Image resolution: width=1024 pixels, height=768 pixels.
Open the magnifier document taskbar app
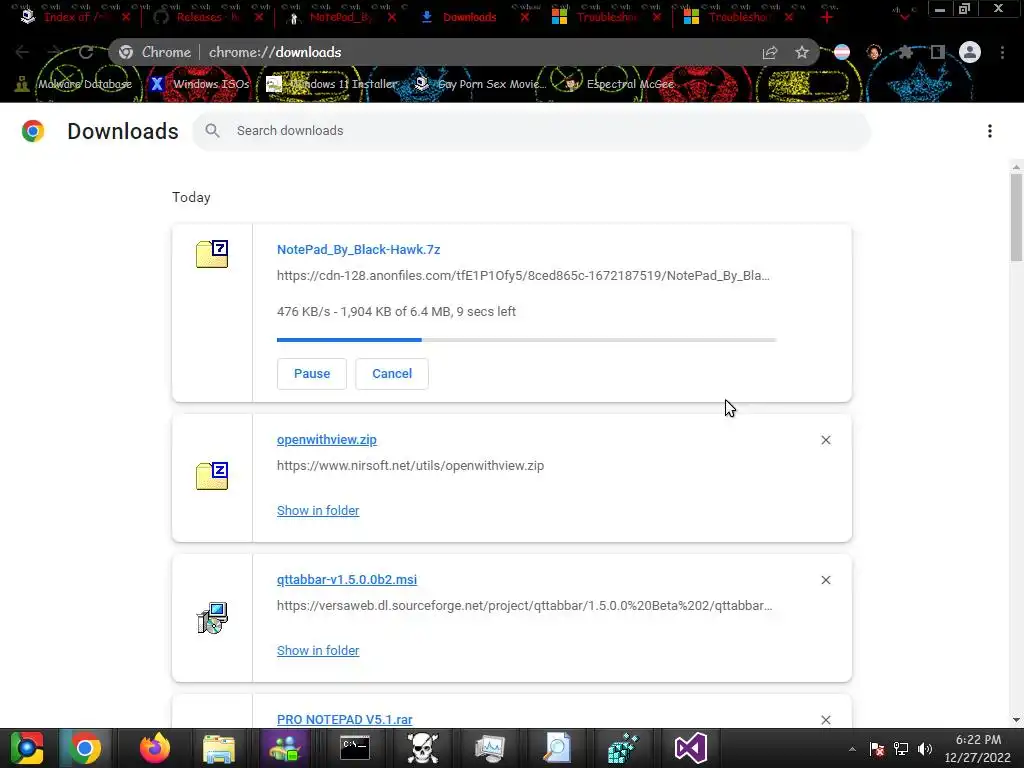coord(557,748)
